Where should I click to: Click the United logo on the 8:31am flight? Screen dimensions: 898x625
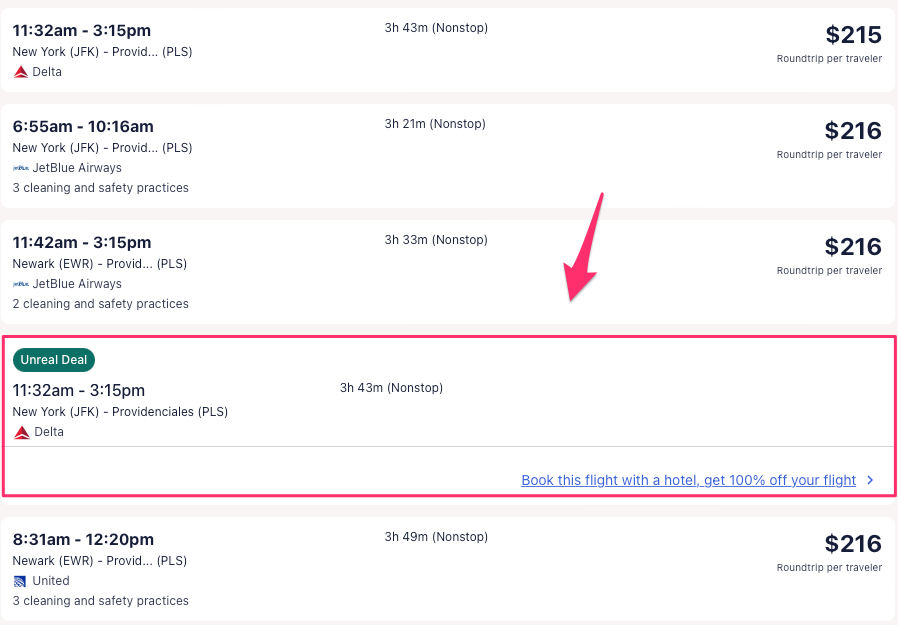[x=20, y=581]
